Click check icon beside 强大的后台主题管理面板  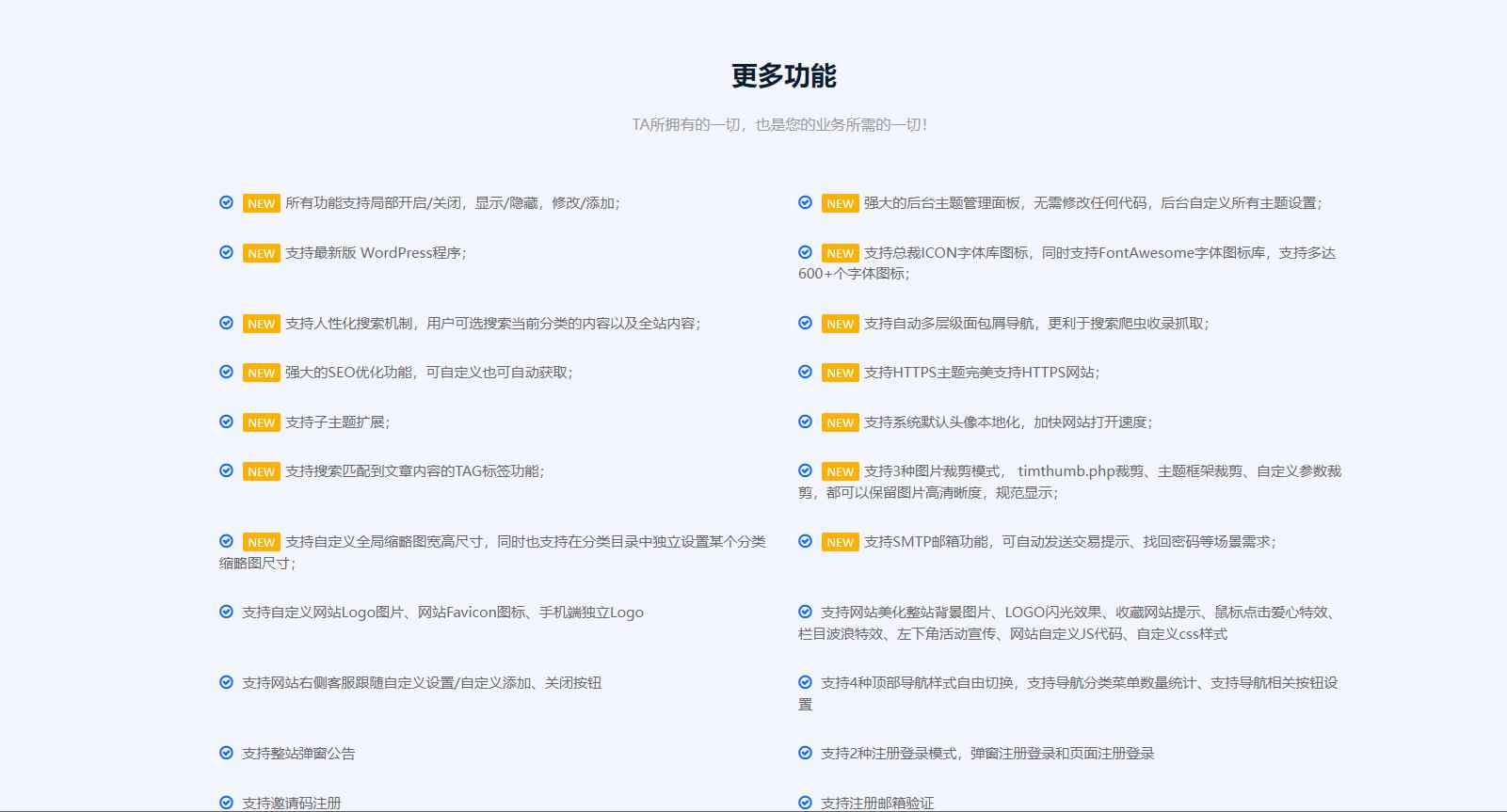click(x=805, y=202)
